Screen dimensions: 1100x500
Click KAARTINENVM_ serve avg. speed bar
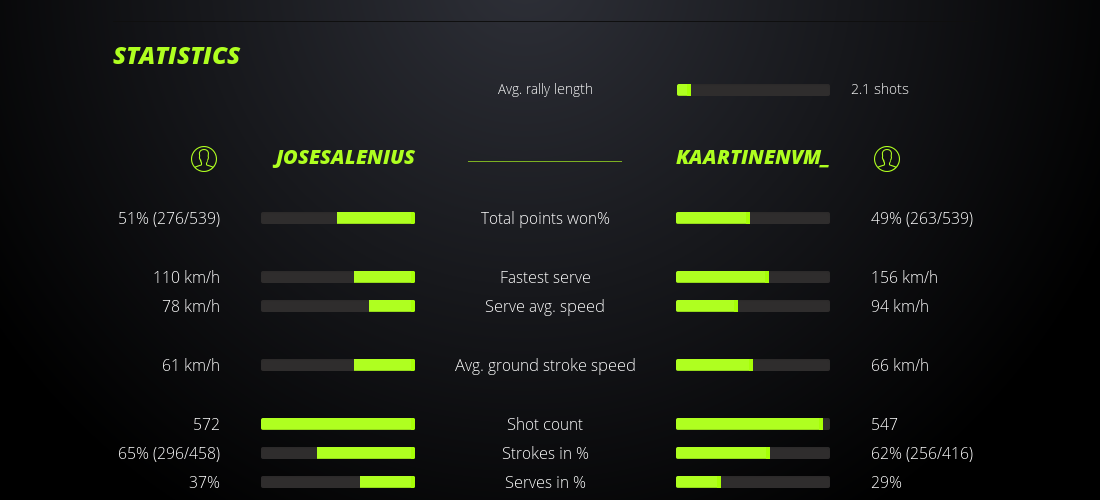tap(753, 306)
